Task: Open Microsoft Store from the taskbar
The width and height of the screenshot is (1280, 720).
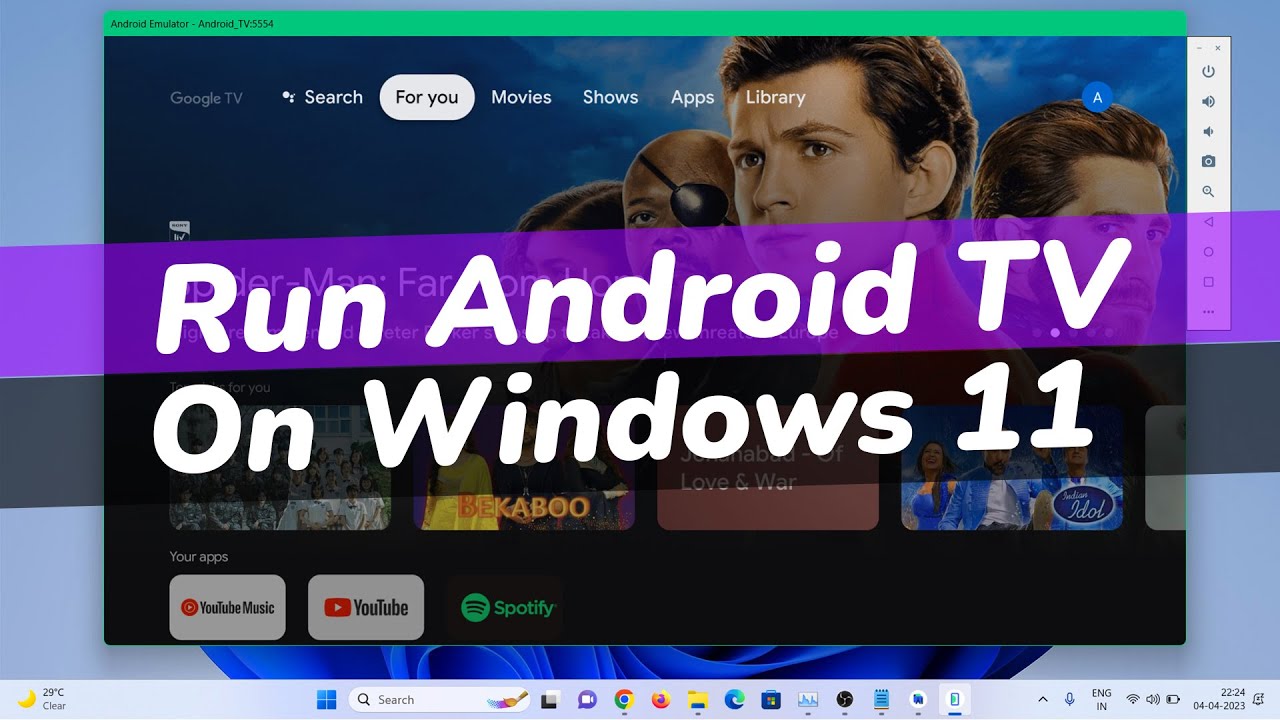Action: pyautogui.click(x=770, y=700)
